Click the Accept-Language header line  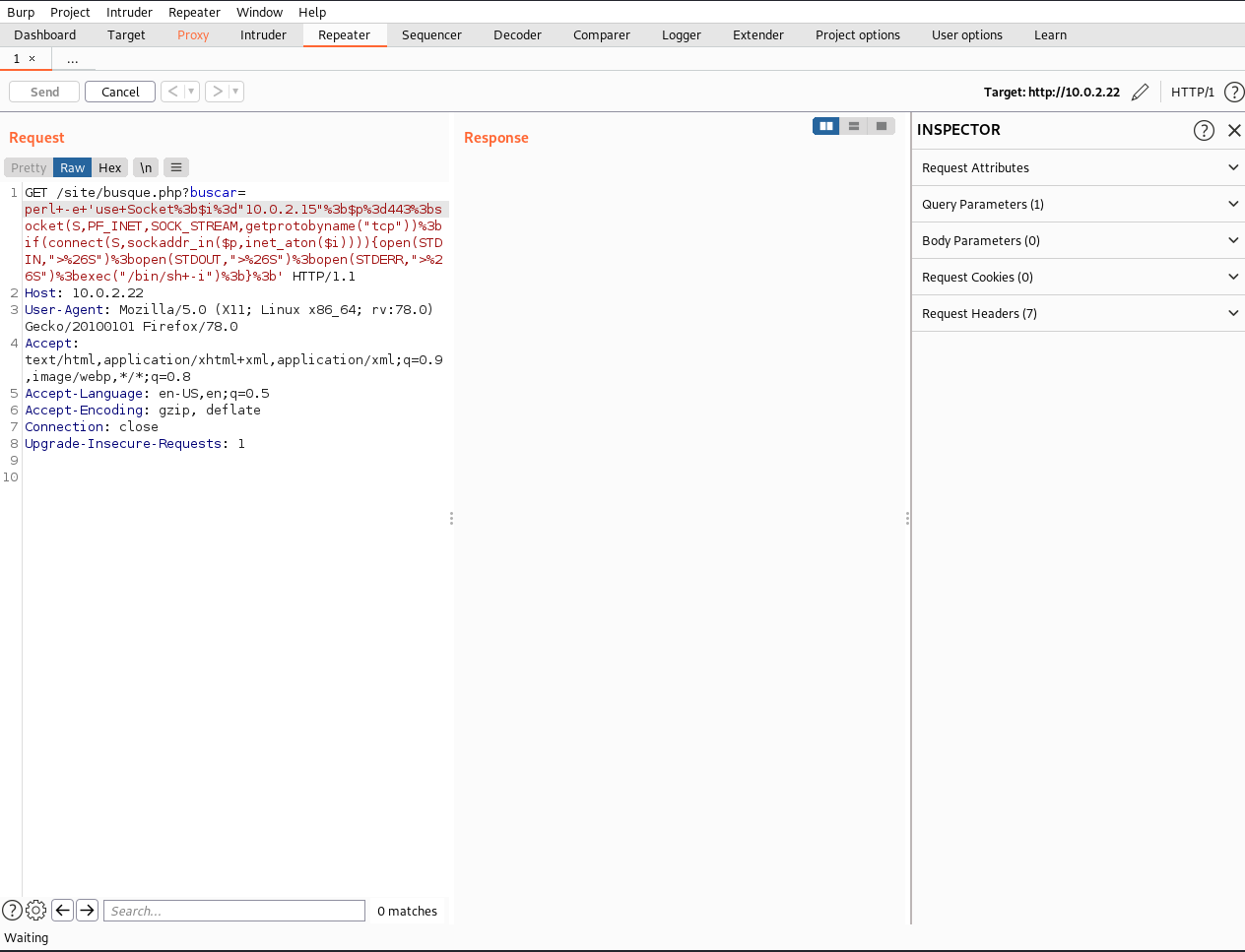(x=147, y=393)
